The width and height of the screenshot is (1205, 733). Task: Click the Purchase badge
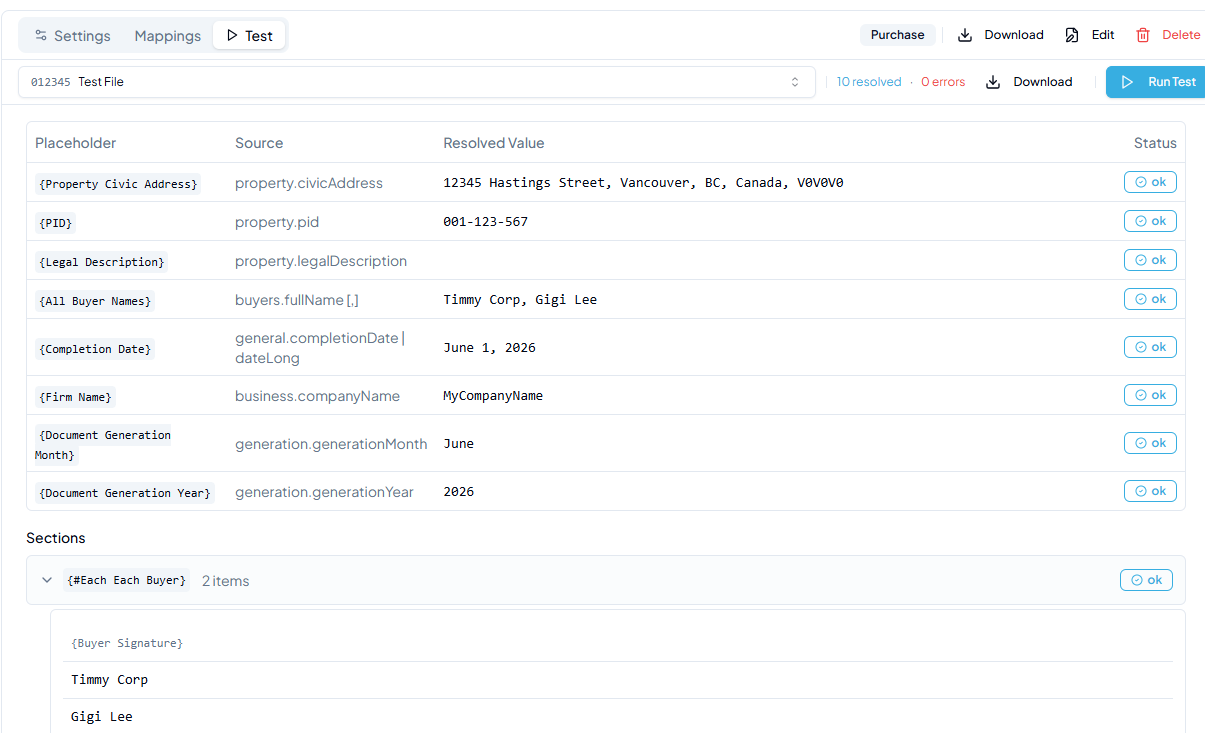(897, 35)
